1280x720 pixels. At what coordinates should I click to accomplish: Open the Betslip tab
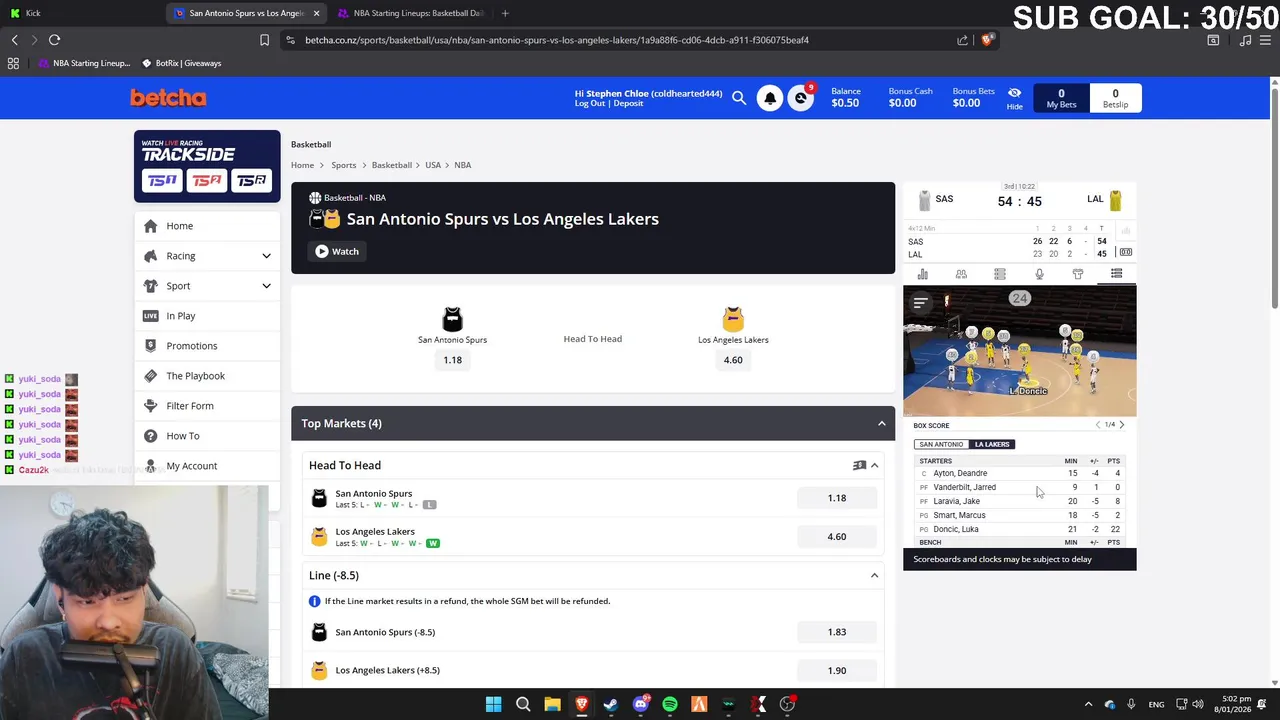(1115, 98)
